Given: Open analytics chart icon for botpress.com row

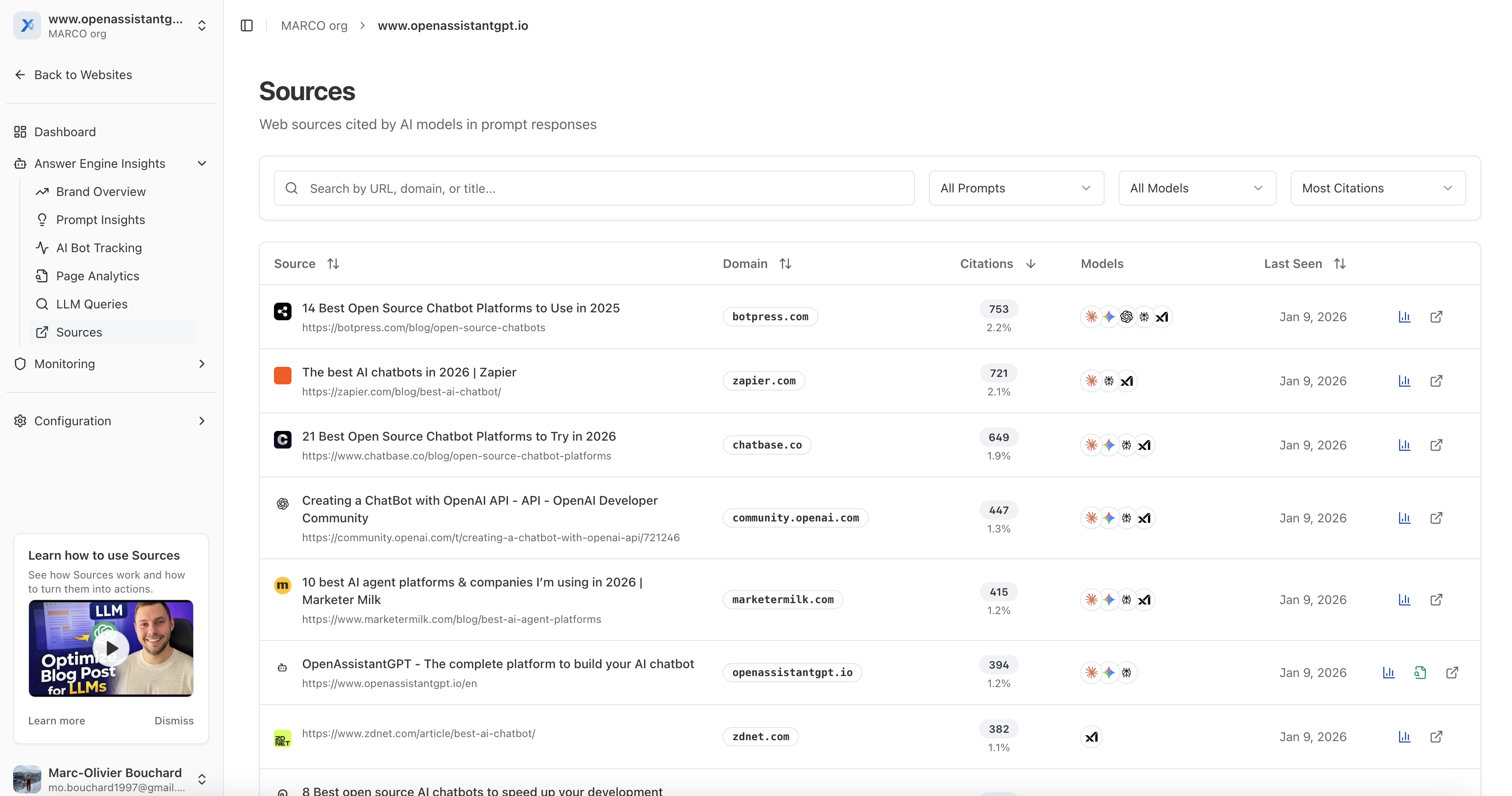Looking at the screenshot, I should tap(1404, 317).
